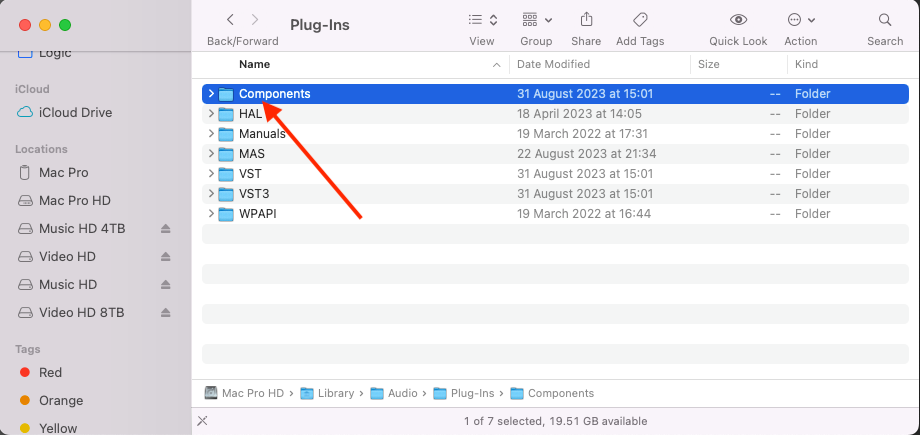Click the WPAPI date '19 March 2022 at 16:44'

point(584,214)
